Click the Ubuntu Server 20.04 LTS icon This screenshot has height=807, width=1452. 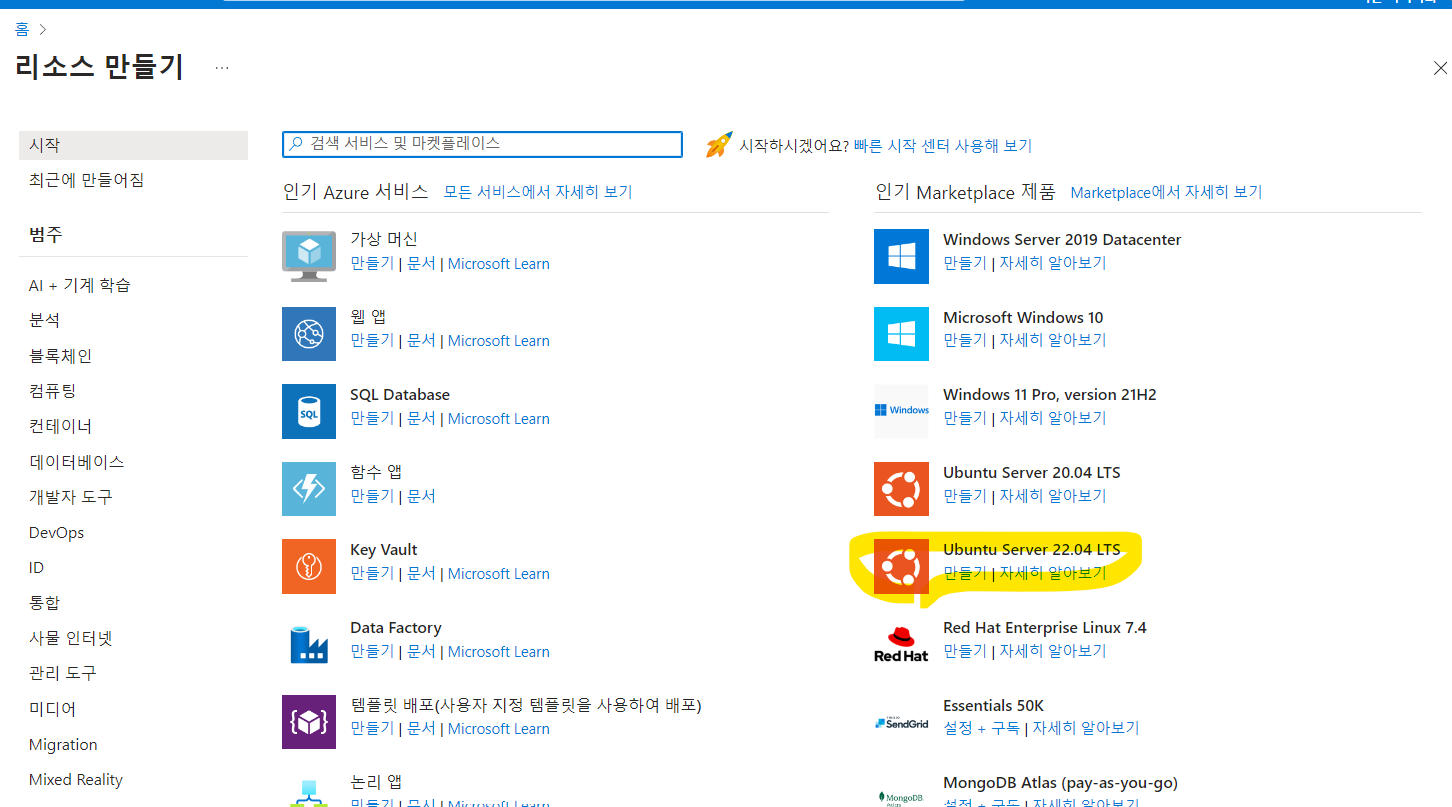pos(901,489)
